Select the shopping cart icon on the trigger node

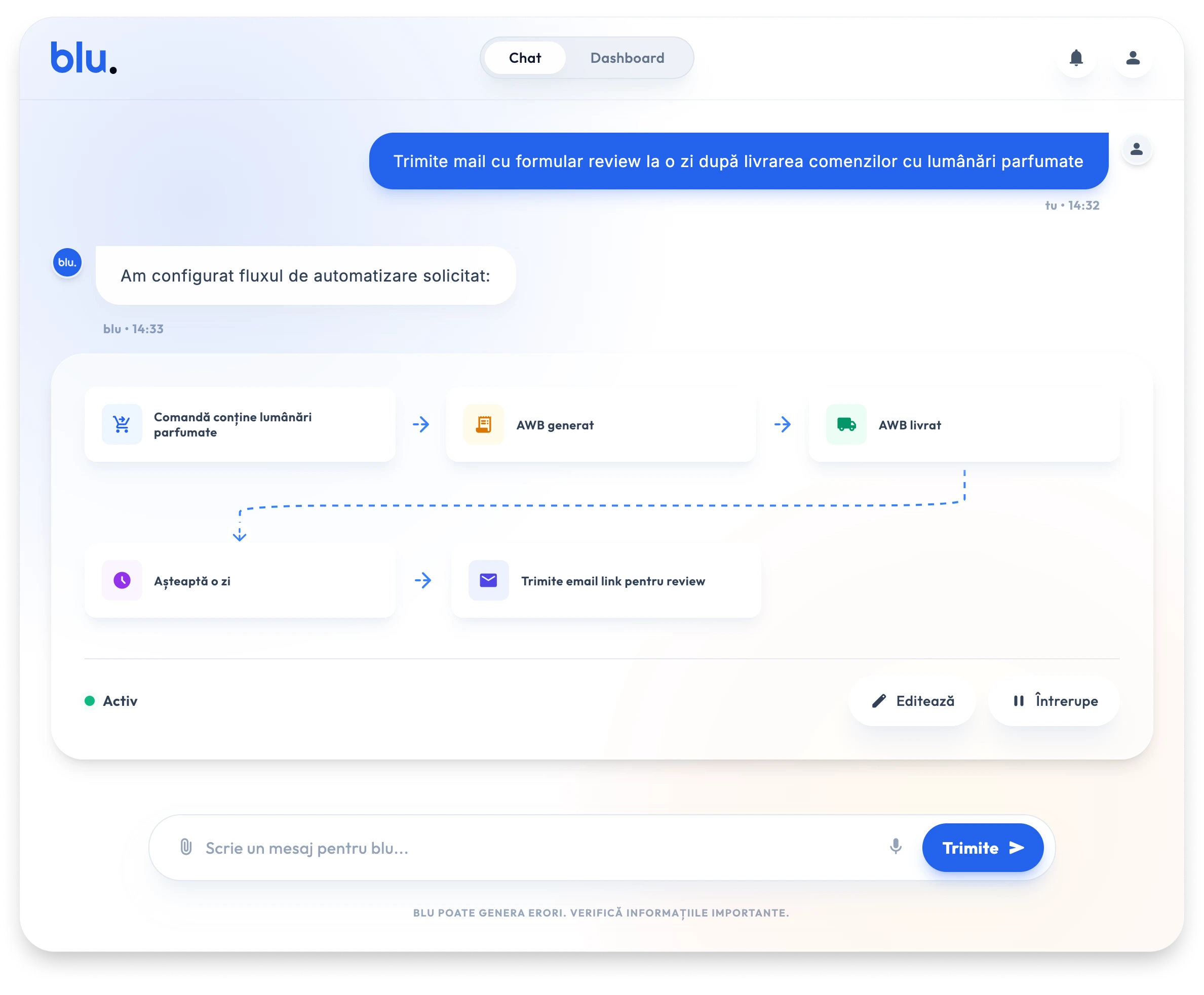tap(121, 424)
